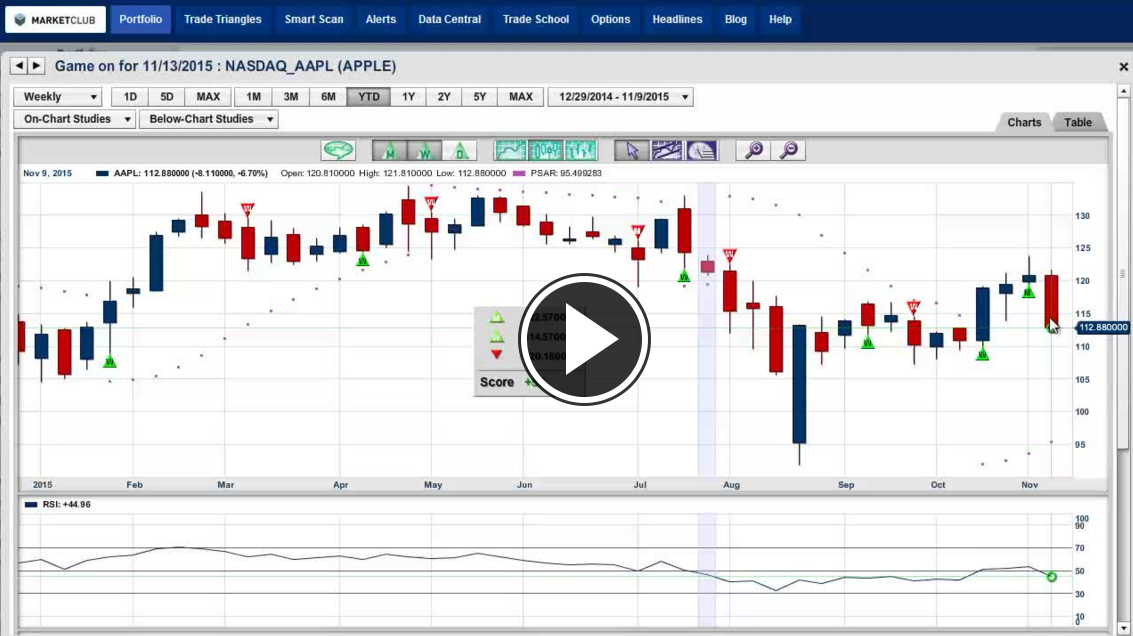Click the zoom in magnifier
Viewport: 1133px width, 636px height.
click(x=754, y=150)
